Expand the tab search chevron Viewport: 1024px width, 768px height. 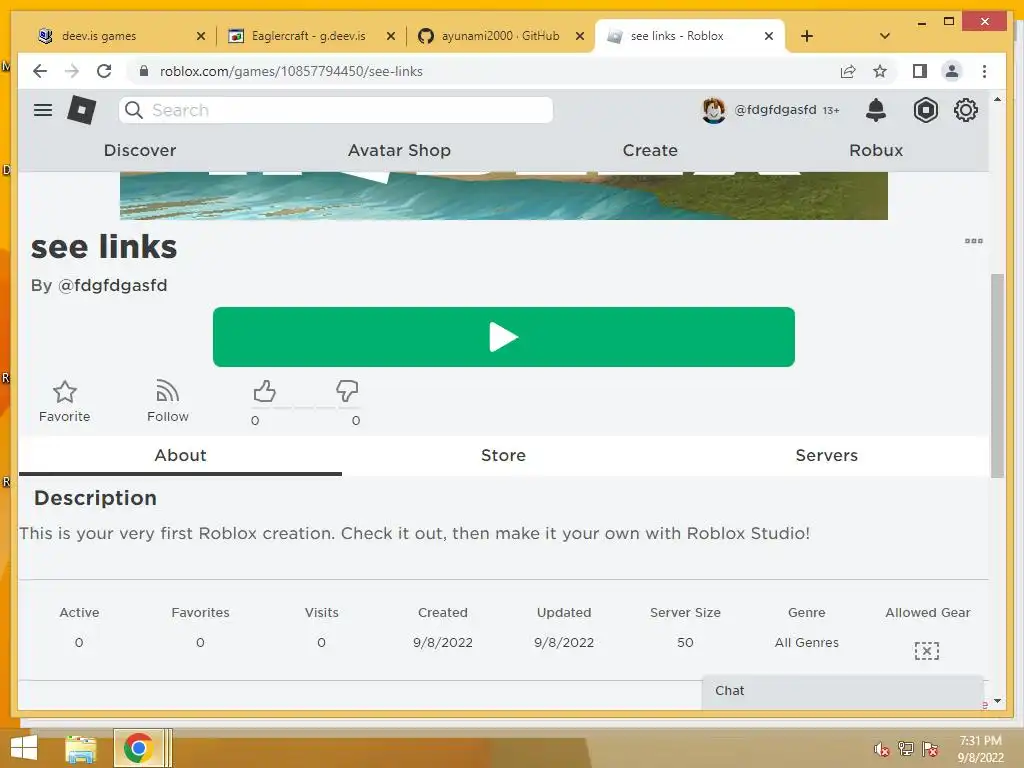(885, 36)
